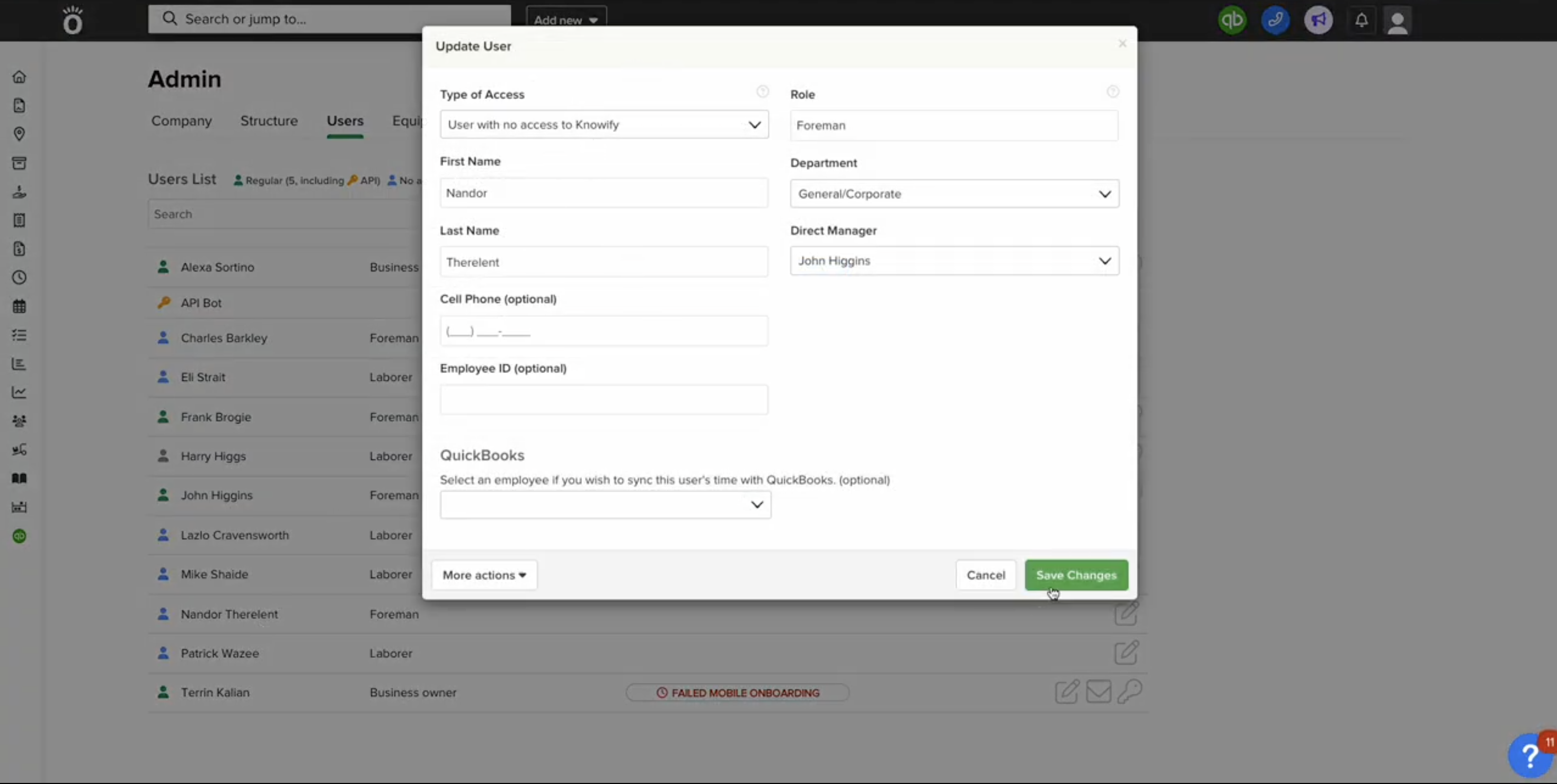Open the blue help question bubble
The height and width of the screenshot is (784, 1557).
pyautogui.click(x=1530, y=755)
